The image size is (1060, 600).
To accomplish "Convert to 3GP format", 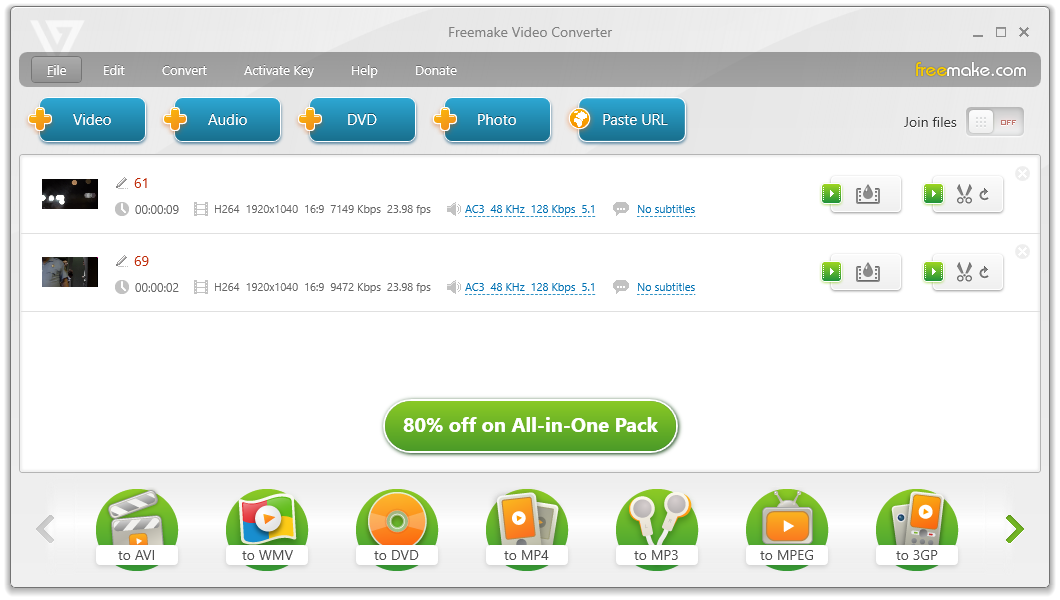I will [917, 528].
